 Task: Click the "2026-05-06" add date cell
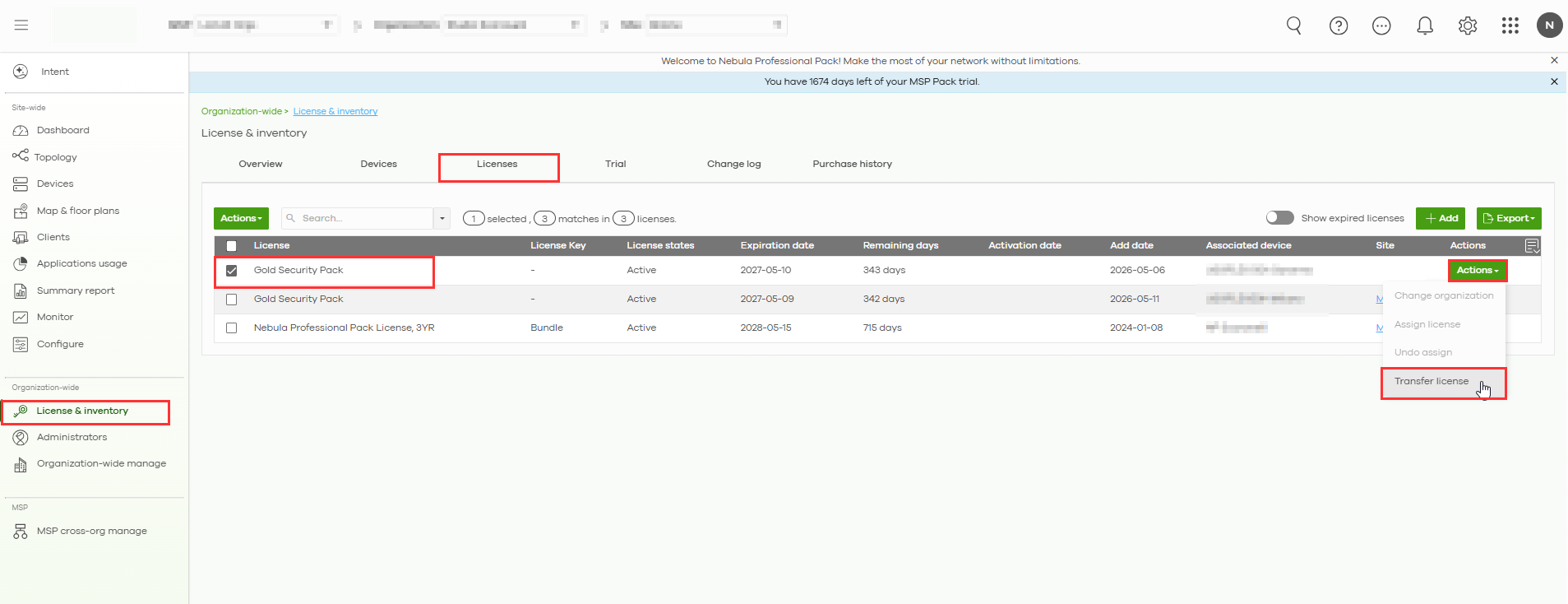pyautogui.click(x=1137, y=270)
